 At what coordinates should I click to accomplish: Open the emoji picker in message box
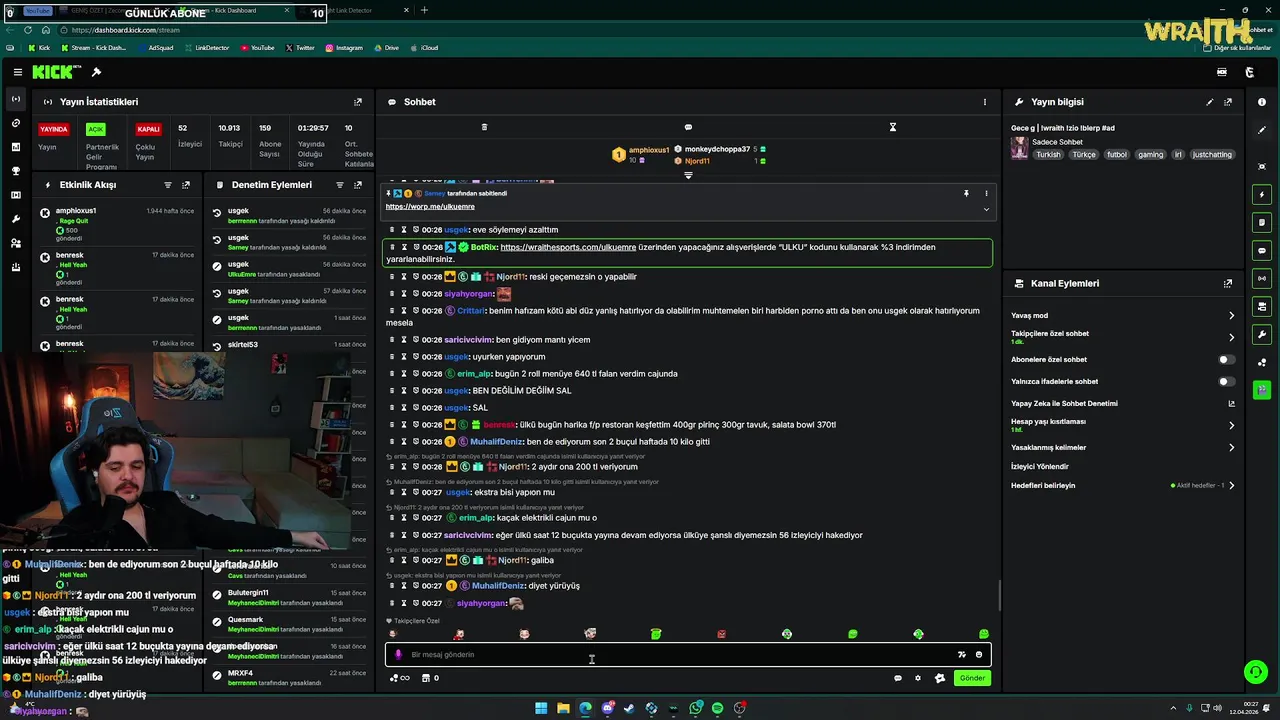[979, 655]
